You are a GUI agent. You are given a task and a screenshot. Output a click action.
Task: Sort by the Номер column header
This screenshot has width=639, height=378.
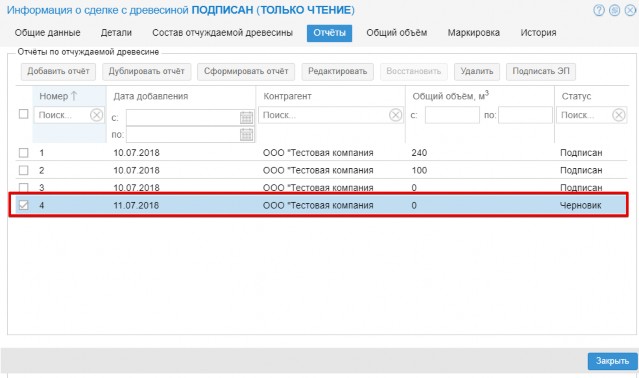click(58, 96)
